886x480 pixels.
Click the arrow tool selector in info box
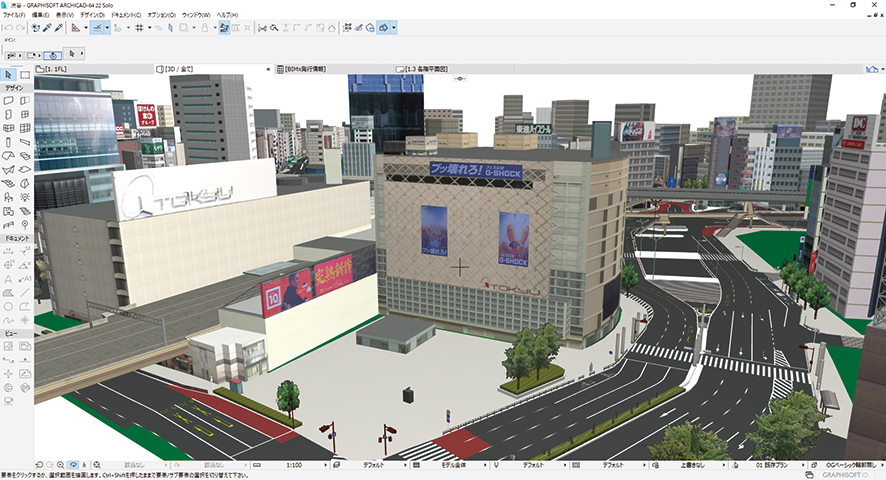[72, 54]
